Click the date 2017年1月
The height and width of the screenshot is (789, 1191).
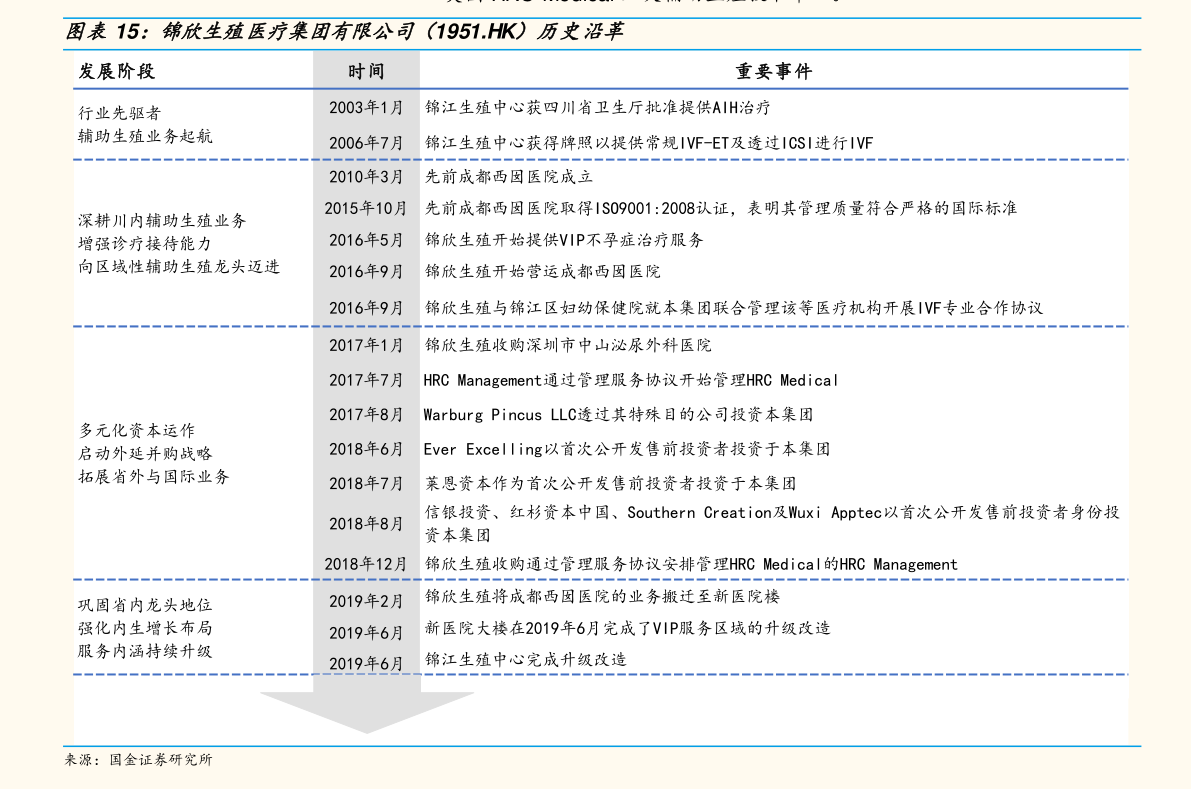coord(366,346)
